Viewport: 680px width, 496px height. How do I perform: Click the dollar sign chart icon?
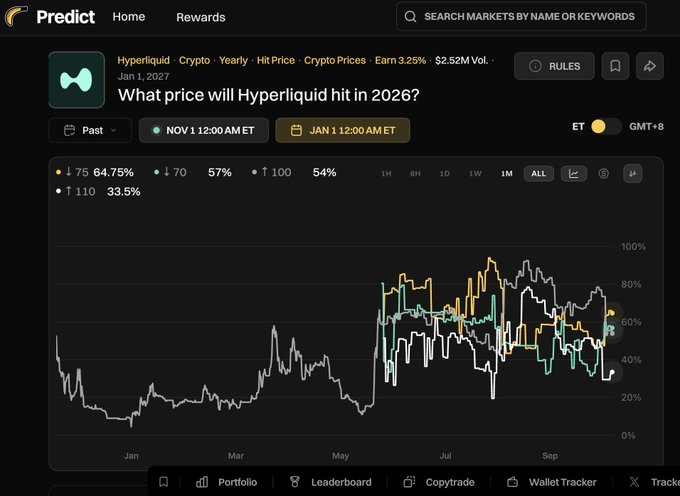pyautogui.click(x=603, y=173)
